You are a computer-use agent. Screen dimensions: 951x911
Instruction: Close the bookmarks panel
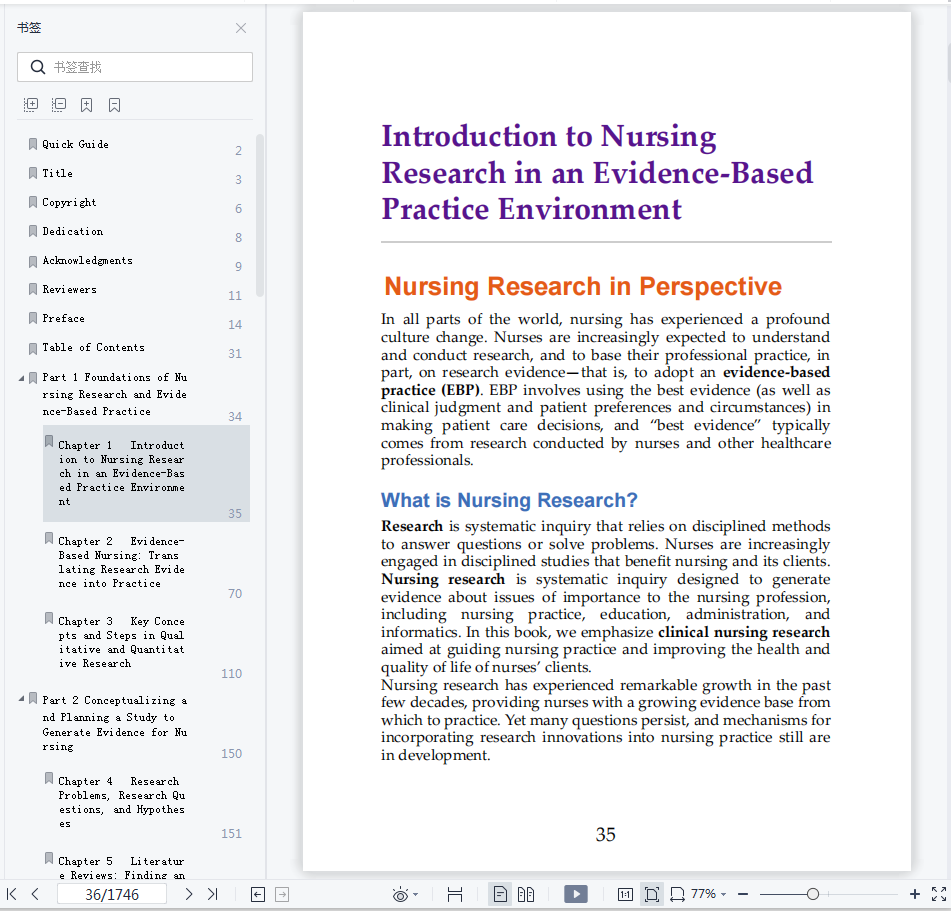tap(241, 28)
